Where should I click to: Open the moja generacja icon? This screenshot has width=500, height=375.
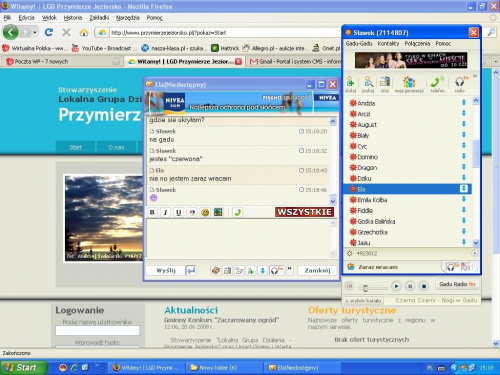coord(409,84)
